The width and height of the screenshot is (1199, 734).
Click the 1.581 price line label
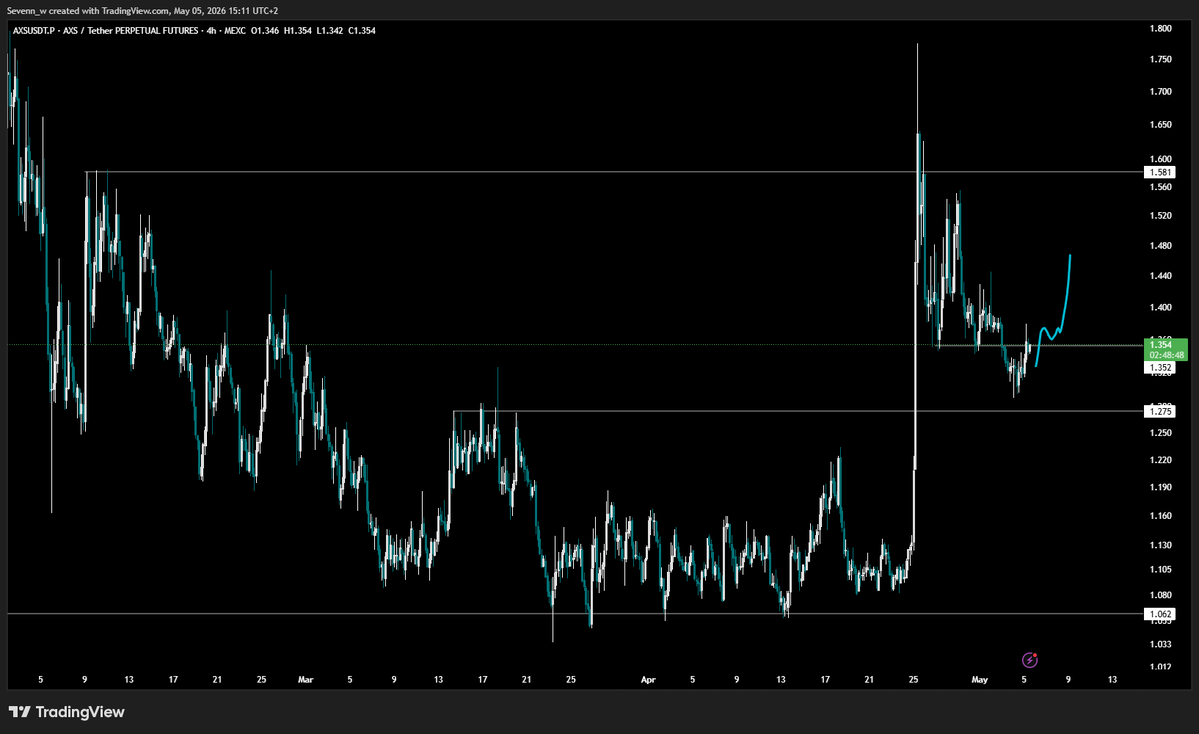1160,172
